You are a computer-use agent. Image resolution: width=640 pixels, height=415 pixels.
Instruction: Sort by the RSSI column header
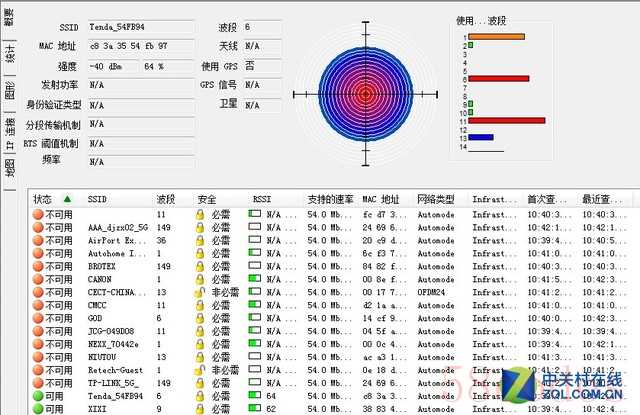pos(262,199)
